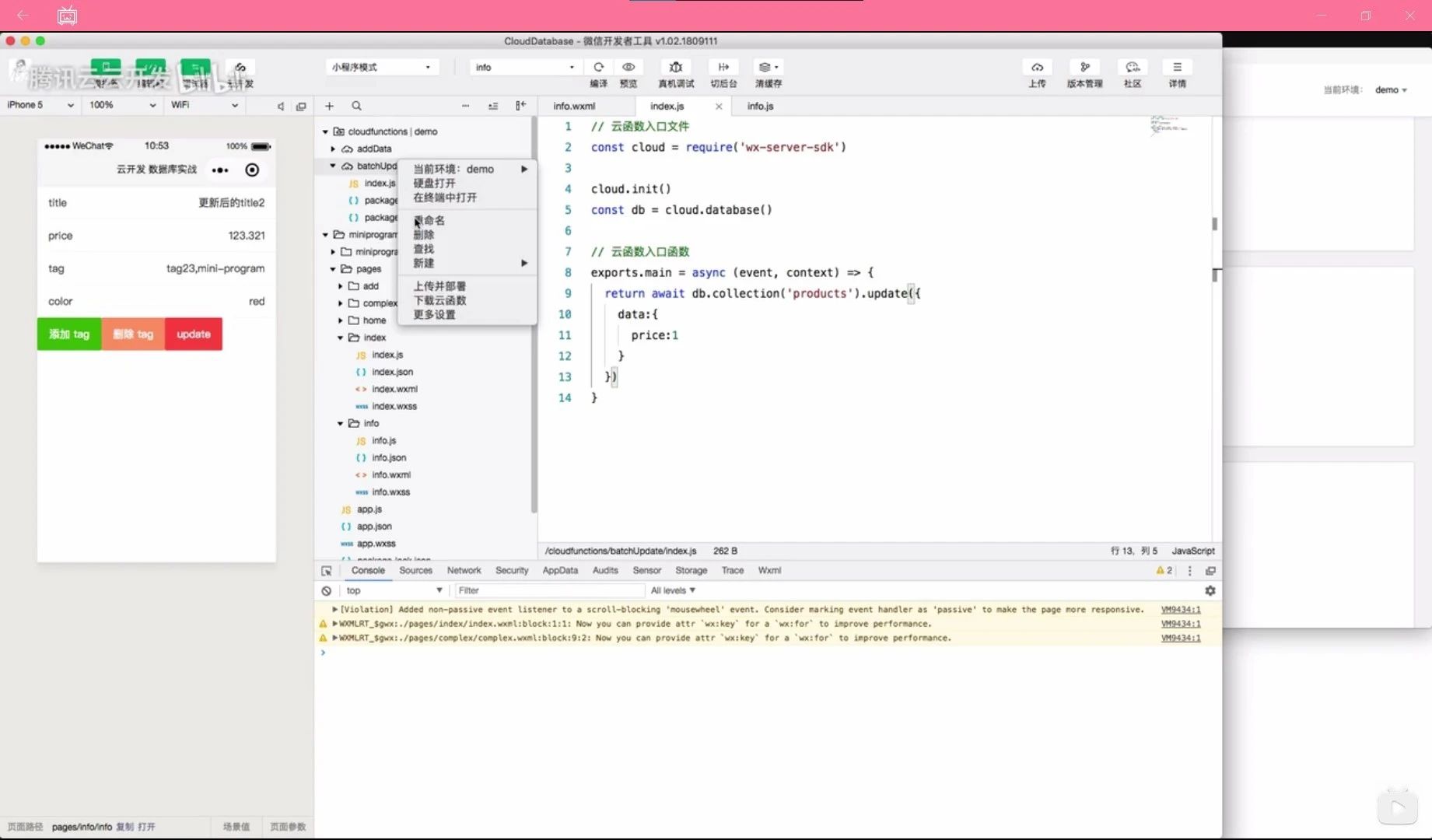Open the details (详情) icon
1432x840 pixels.
point(1177,67)
